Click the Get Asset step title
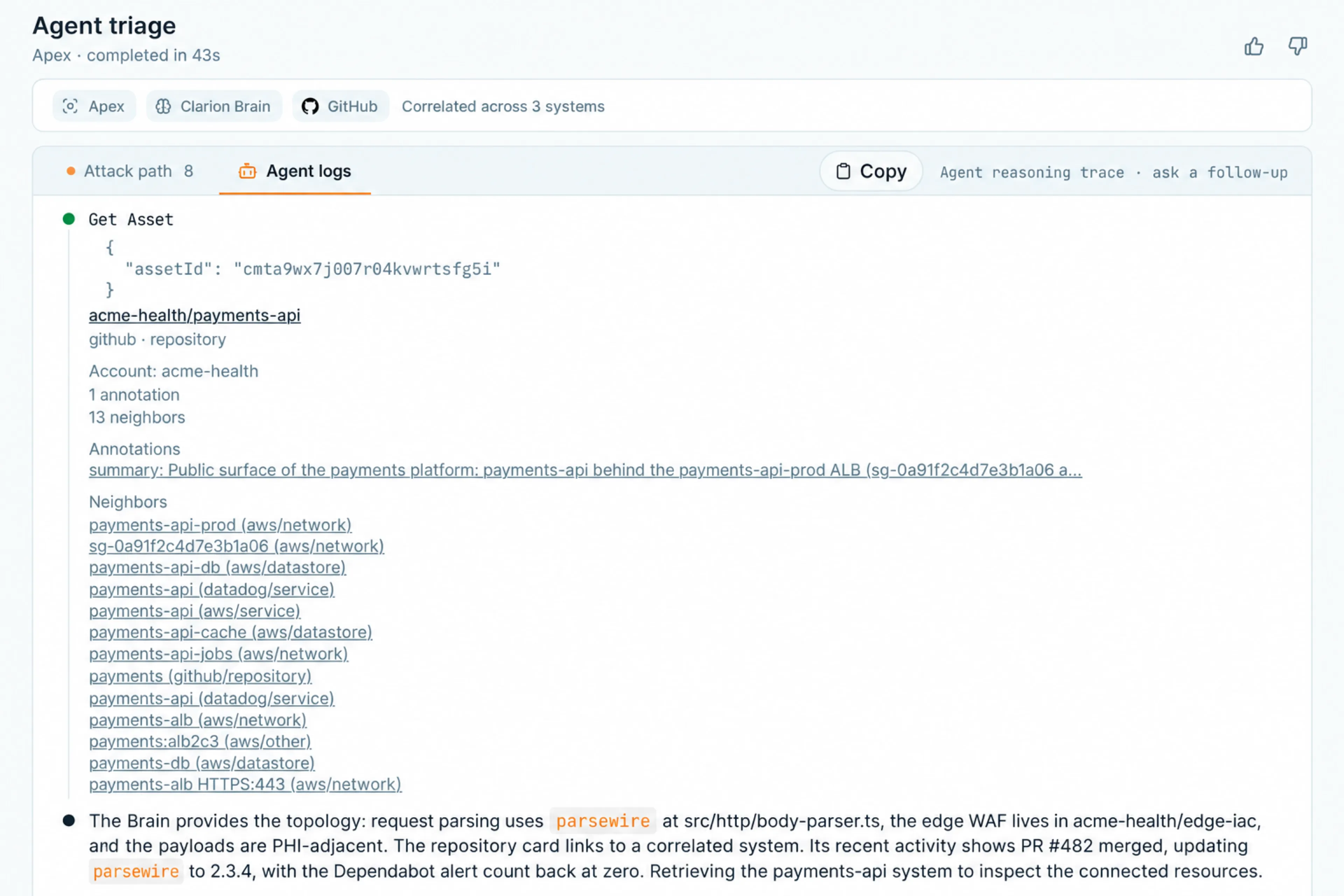 pyautogui.click(x=131, y=219)
